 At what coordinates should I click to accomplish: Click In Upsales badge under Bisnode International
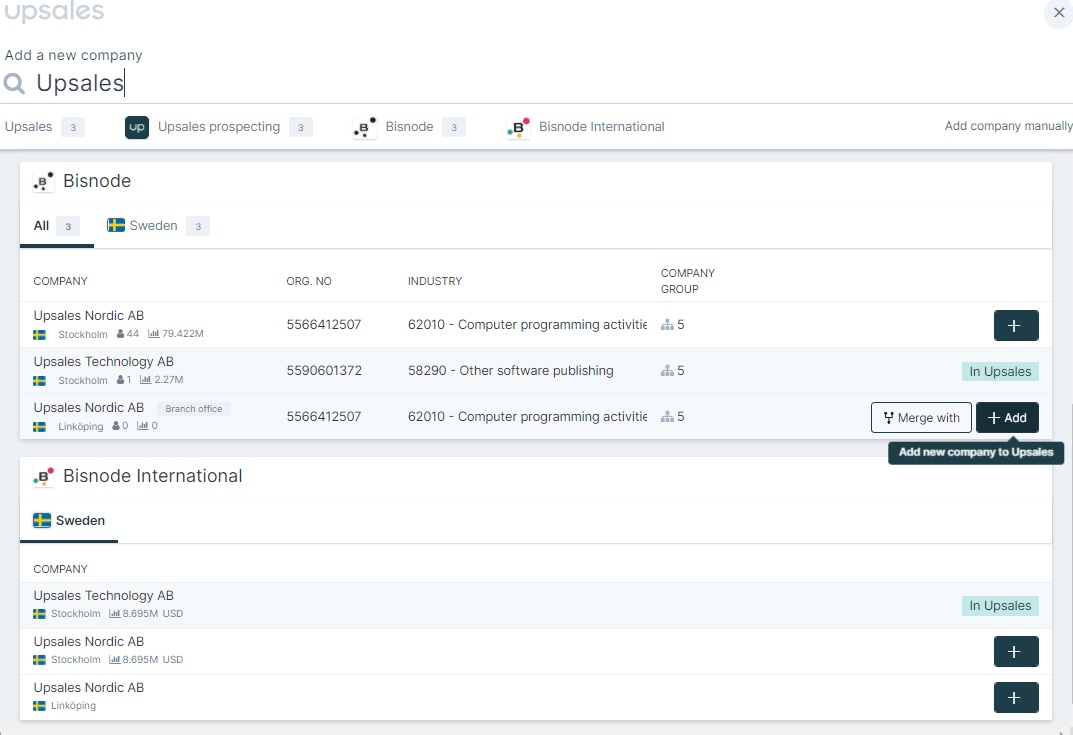coord(1000,606)
